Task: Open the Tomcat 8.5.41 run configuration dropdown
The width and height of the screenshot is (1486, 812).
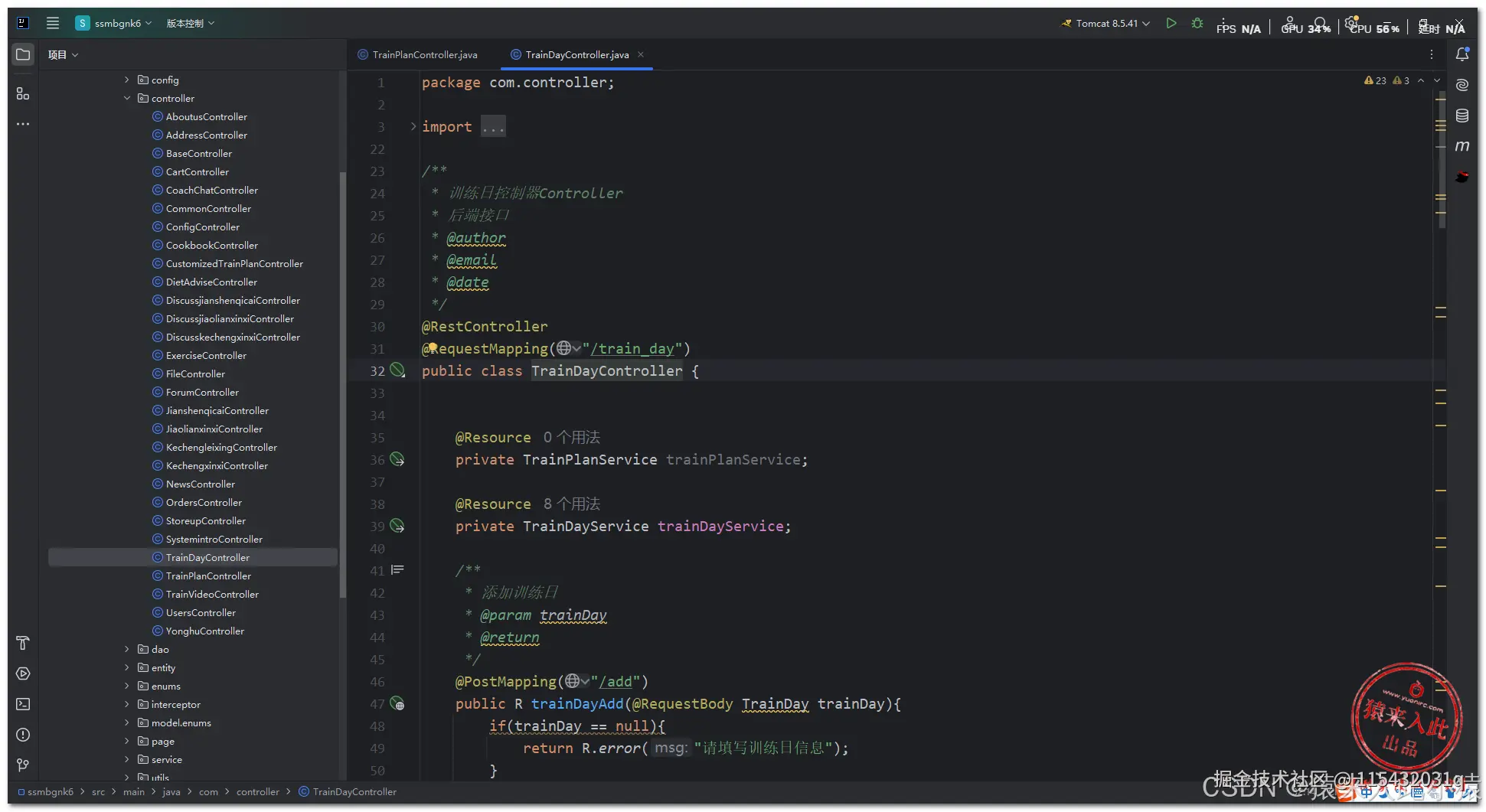Action: [1106, 24]
